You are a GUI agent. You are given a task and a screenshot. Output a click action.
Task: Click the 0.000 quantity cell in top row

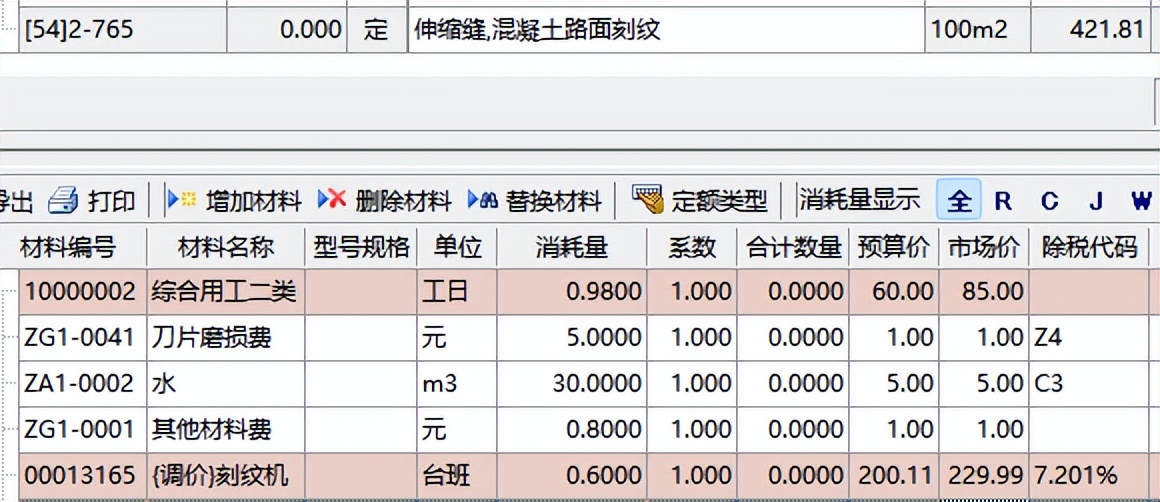click(x=286, y=30)
